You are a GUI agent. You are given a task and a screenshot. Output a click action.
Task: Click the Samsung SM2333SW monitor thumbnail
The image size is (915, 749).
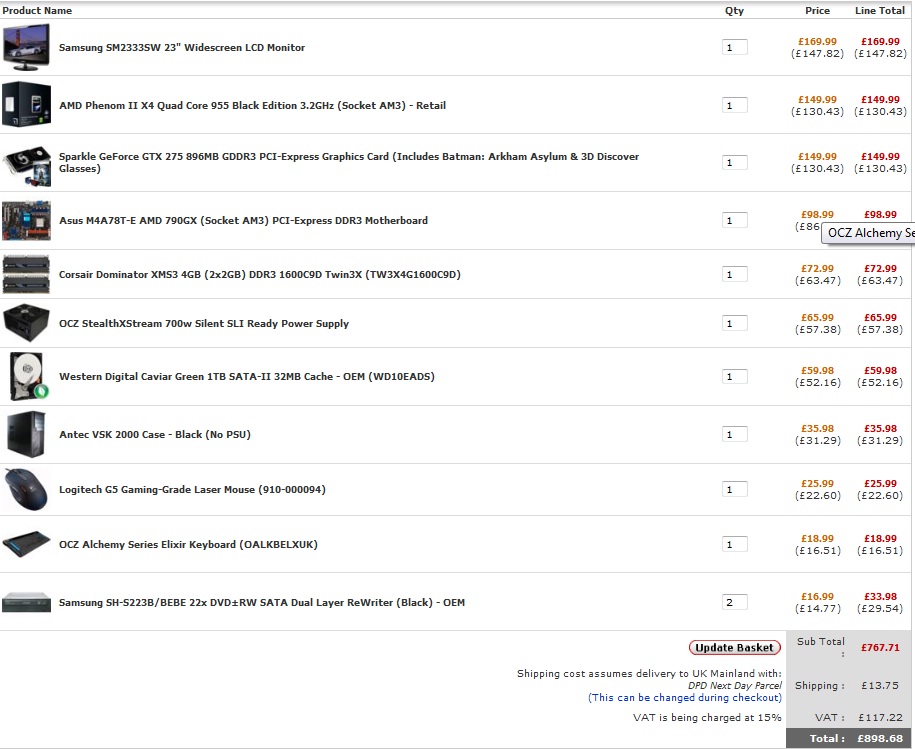pyautogui.click(x=26, y=47)
